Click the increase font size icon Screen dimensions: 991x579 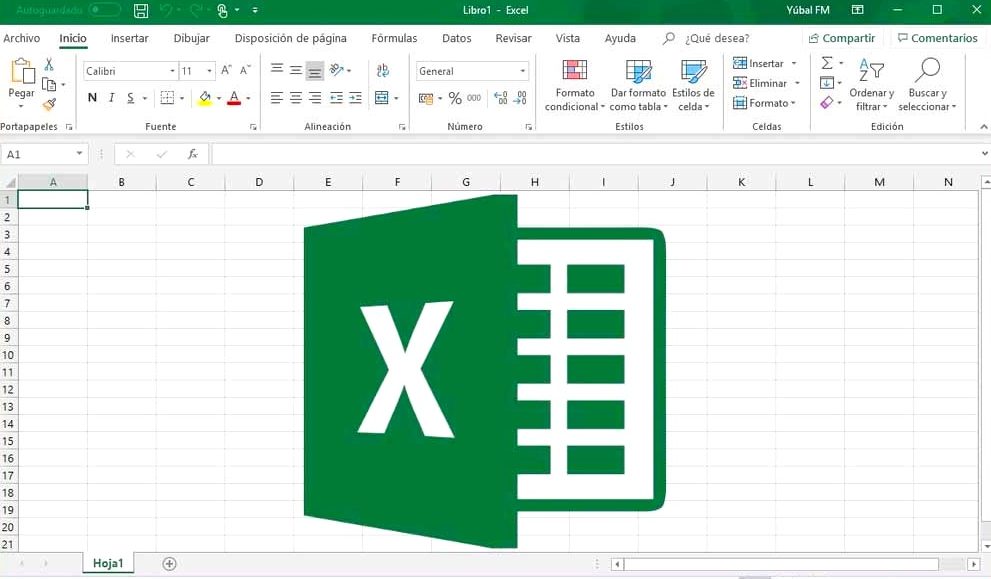(227, 71)
